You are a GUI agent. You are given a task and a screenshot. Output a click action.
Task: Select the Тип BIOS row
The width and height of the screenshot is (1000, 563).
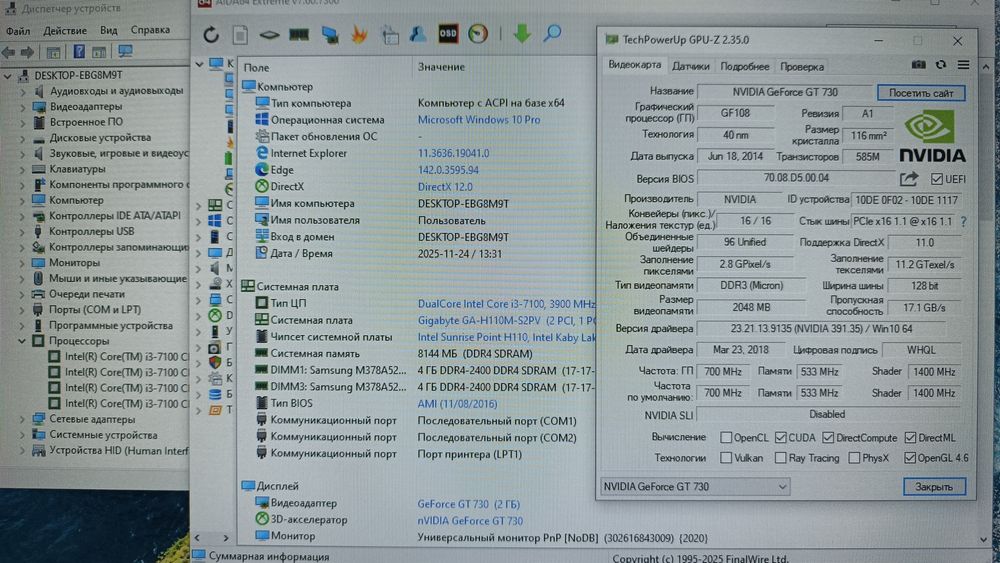click(x=418, y=404)
